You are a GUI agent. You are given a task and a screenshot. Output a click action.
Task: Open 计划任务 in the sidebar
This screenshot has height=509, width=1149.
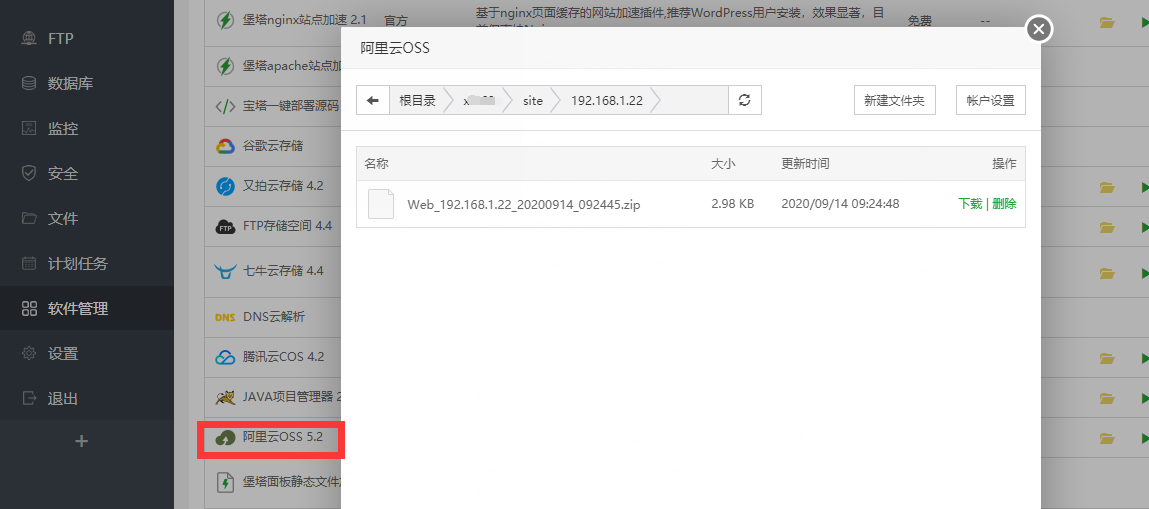tap(86, 264)
